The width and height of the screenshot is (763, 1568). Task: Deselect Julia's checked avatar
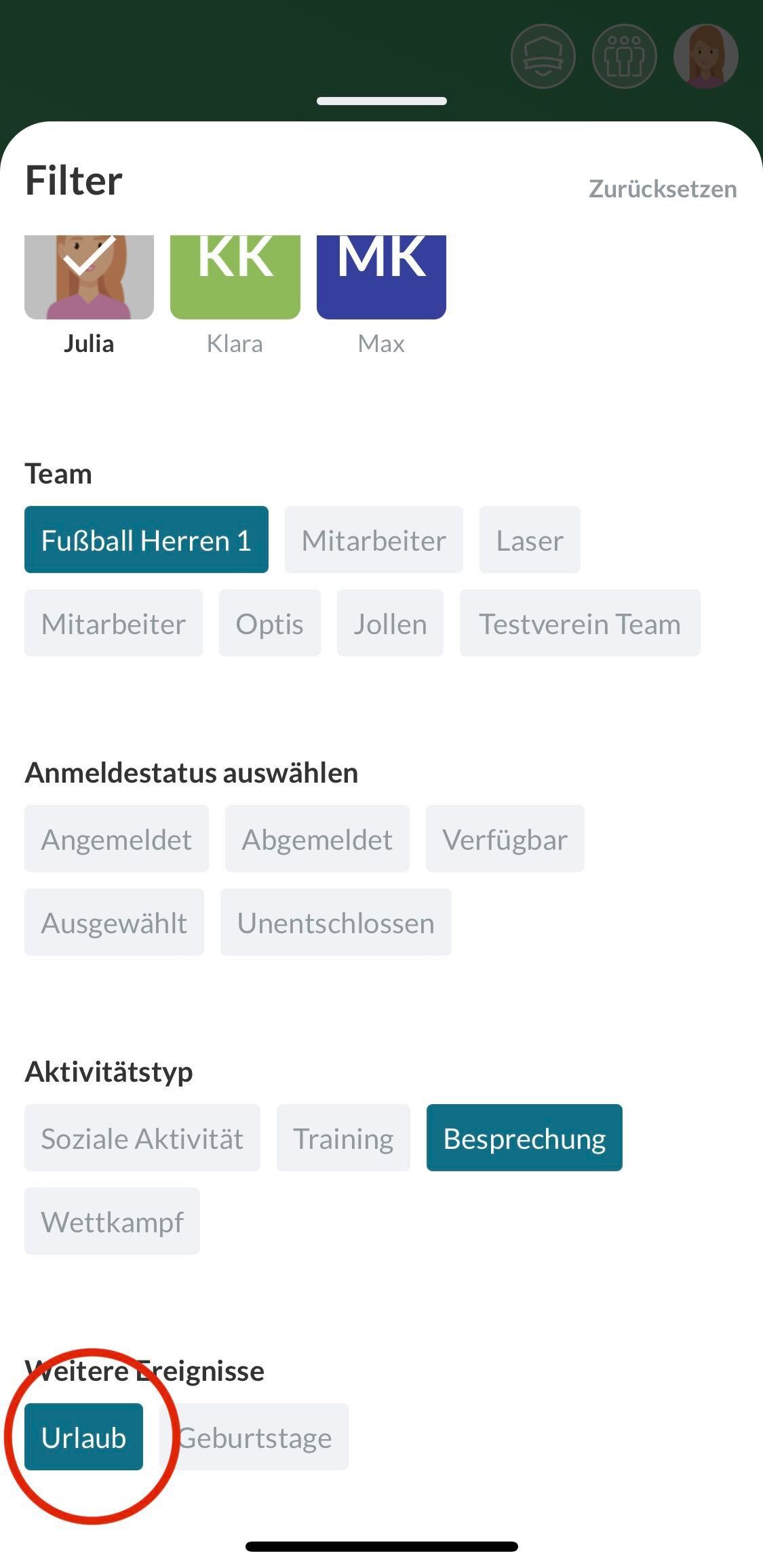point(89,277)
